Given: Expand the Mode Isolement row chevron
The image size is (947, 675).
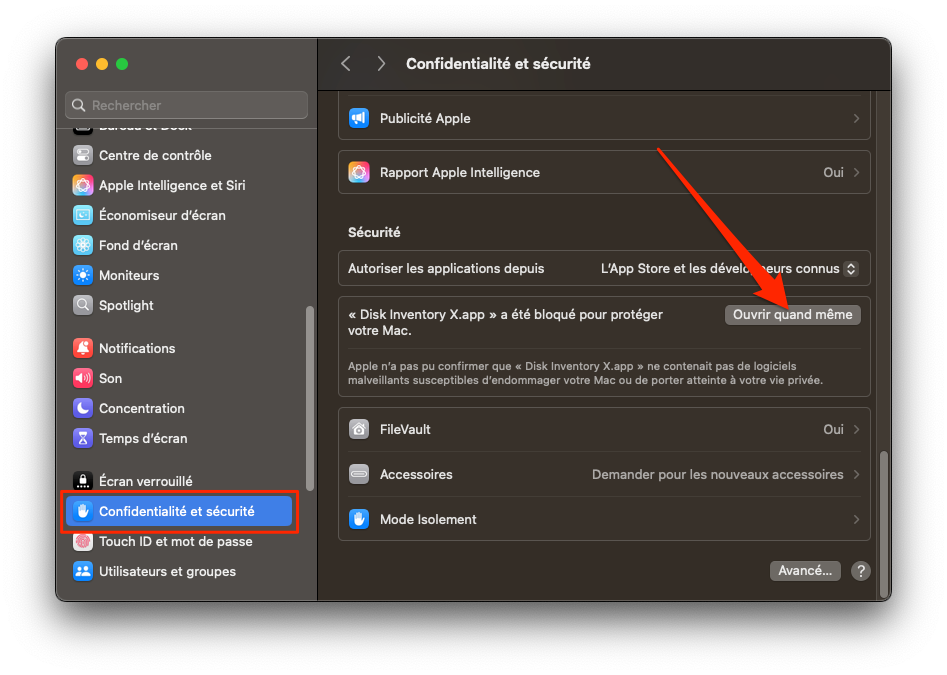Looking at the screenshot, I should (x=856, y=519).
